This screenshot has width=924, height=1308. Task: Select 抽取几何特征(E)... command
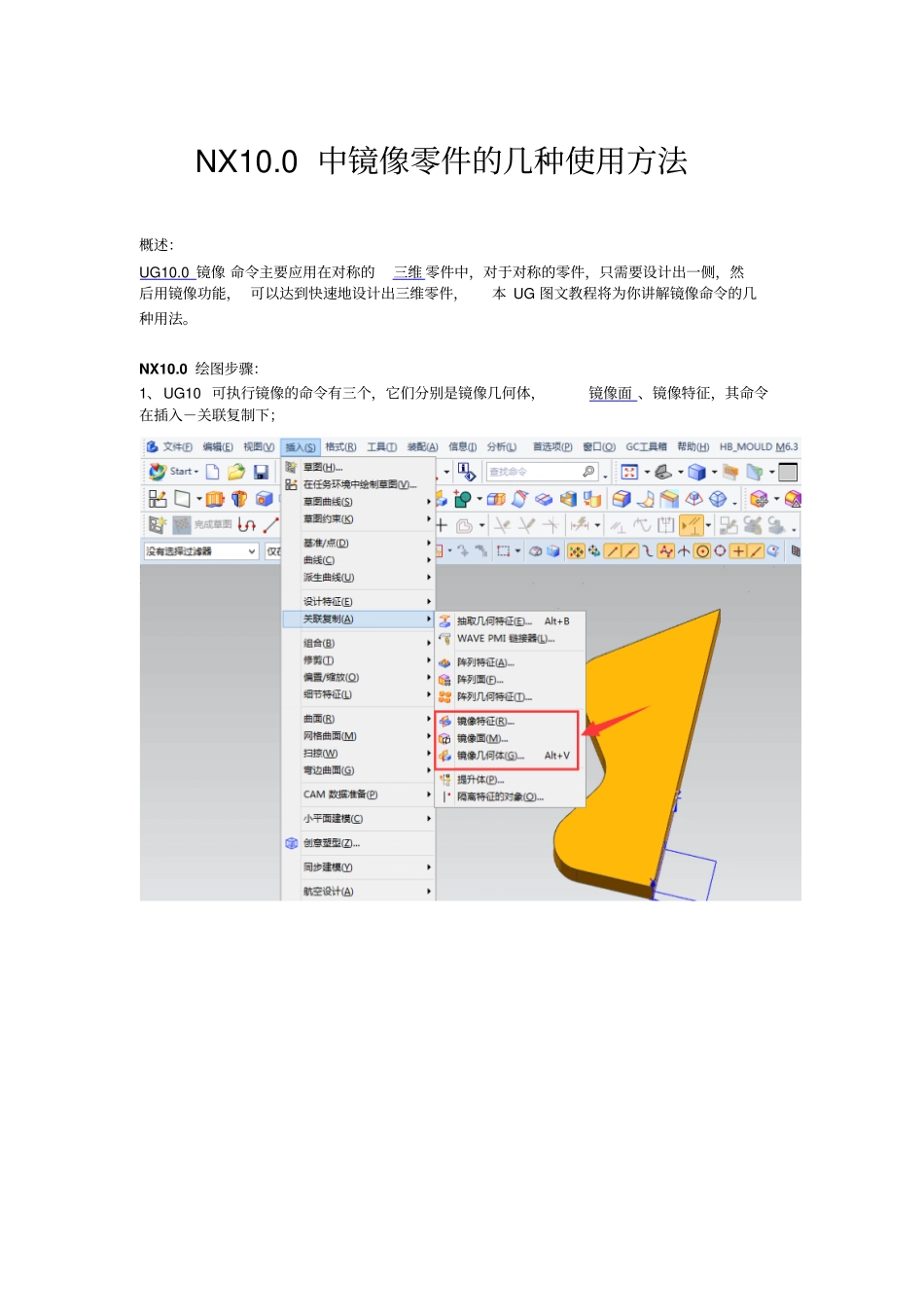pos(511,620)
